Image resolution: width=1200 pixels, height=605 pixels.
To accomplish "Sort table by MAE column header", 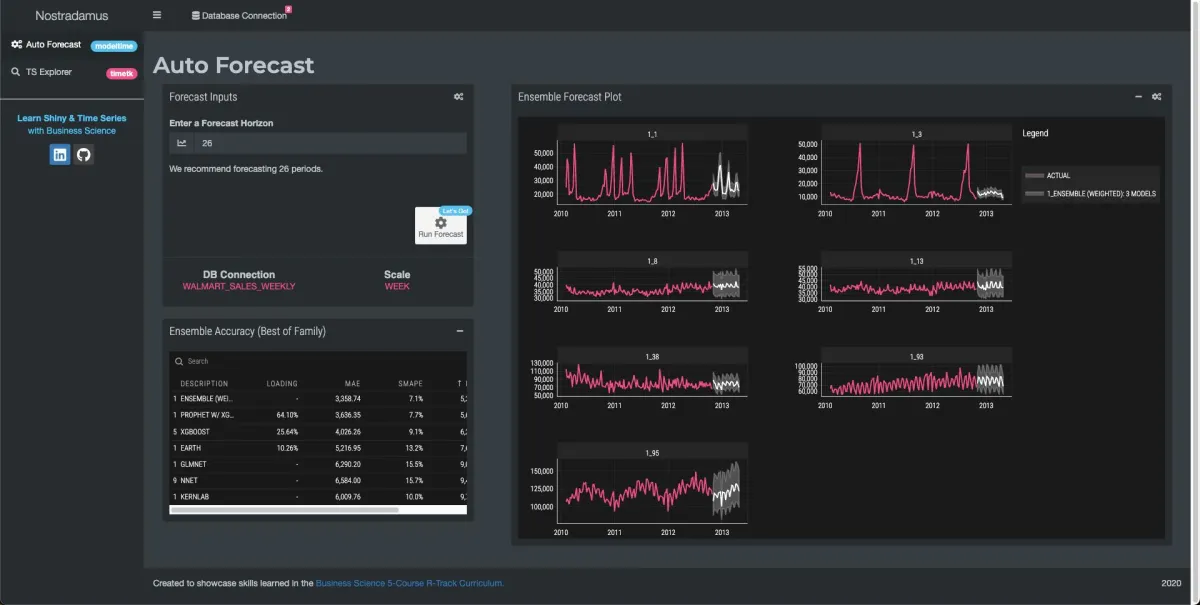I will click(x=352, y=383).
